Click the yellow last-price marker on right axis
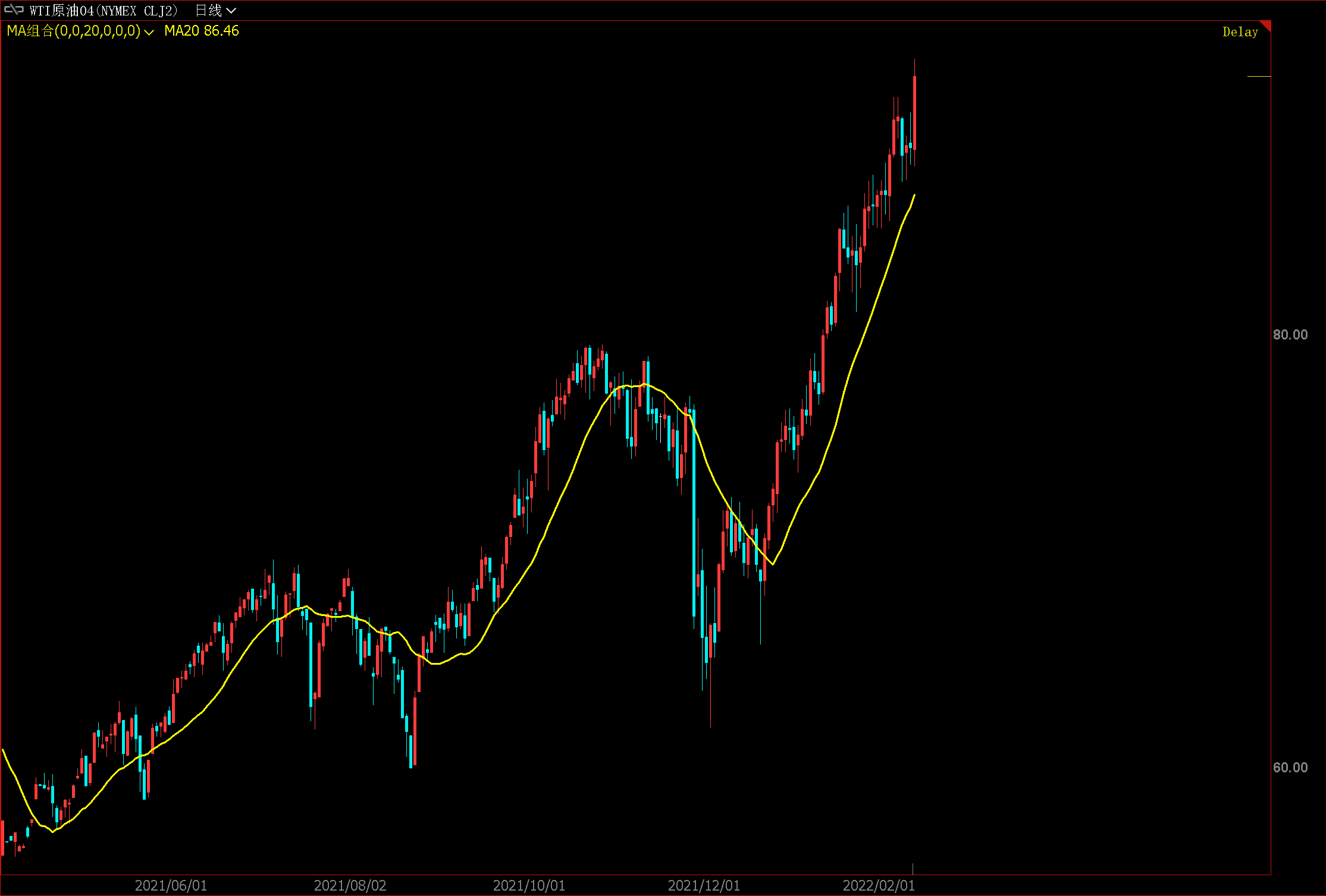This screenshot has height=896, width=1326. (x=1259, y=77)
